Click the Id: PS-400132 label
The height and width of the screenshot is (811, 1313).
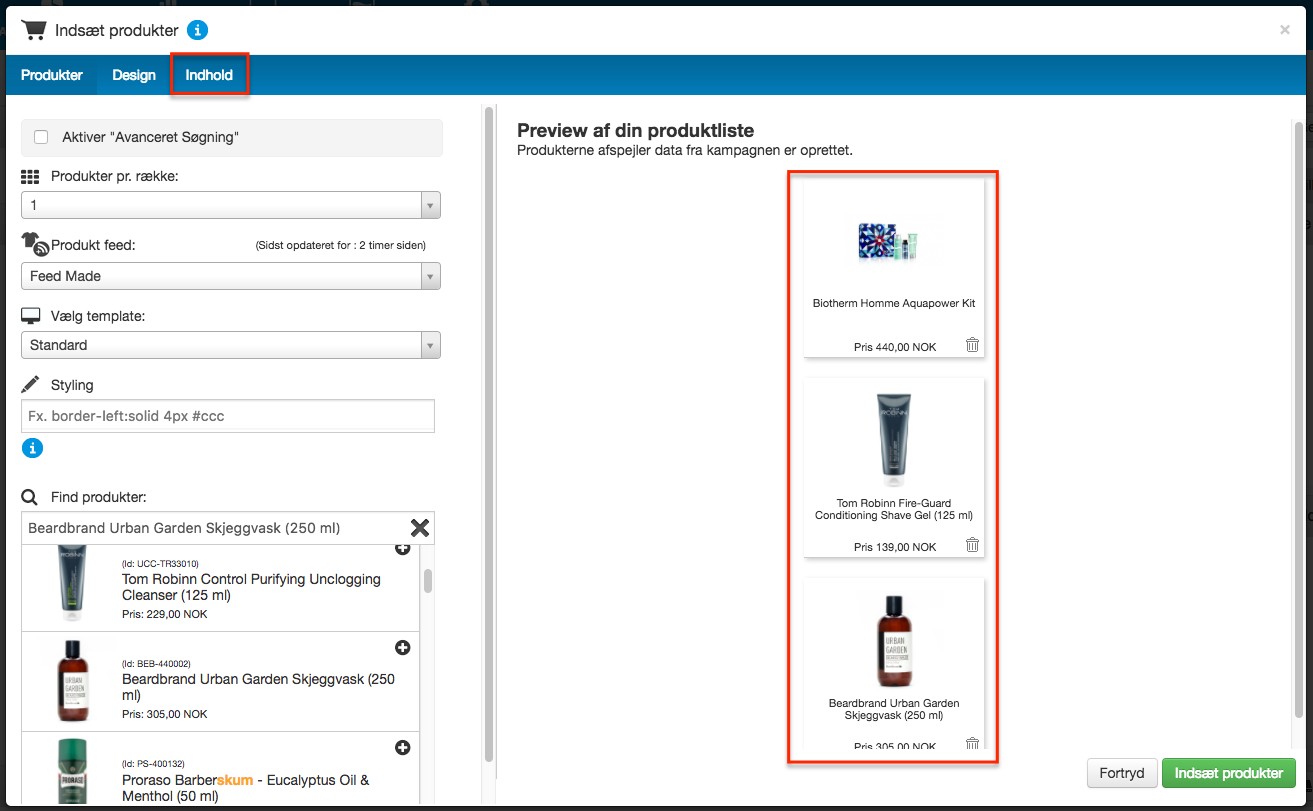click(x=153, y=764)
